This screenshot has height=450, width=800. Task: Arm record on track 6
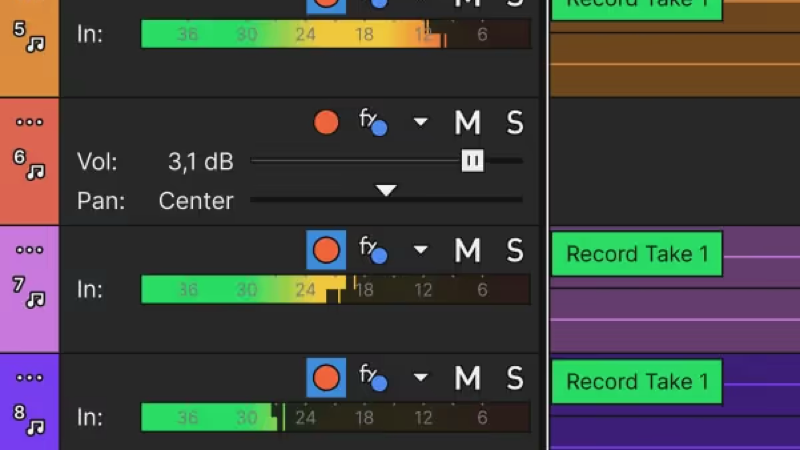326,122
